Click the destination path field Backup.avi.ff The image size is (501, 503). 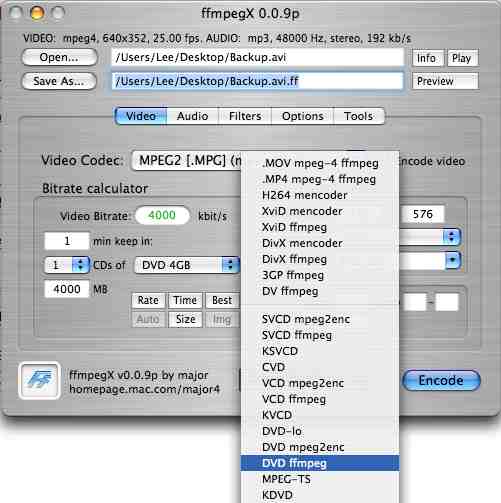[257, 81]
